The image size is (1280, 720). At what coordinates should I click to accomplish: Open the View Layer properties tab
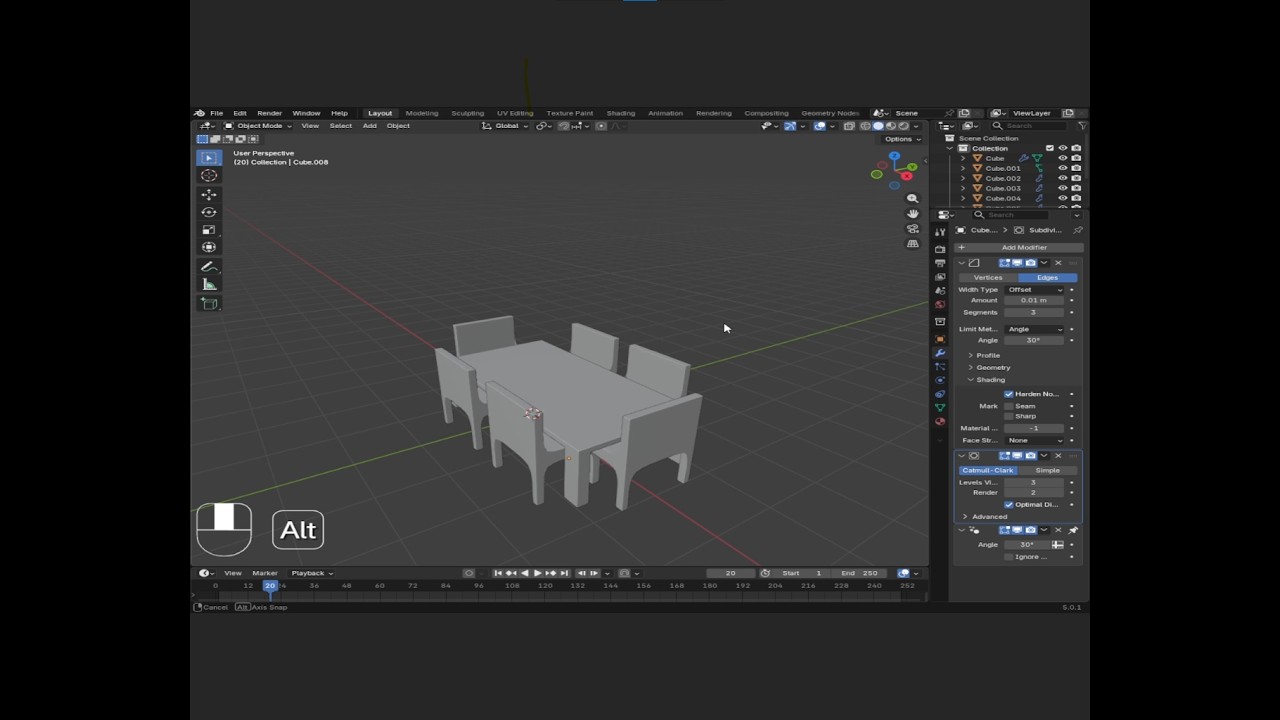point(940,277)
